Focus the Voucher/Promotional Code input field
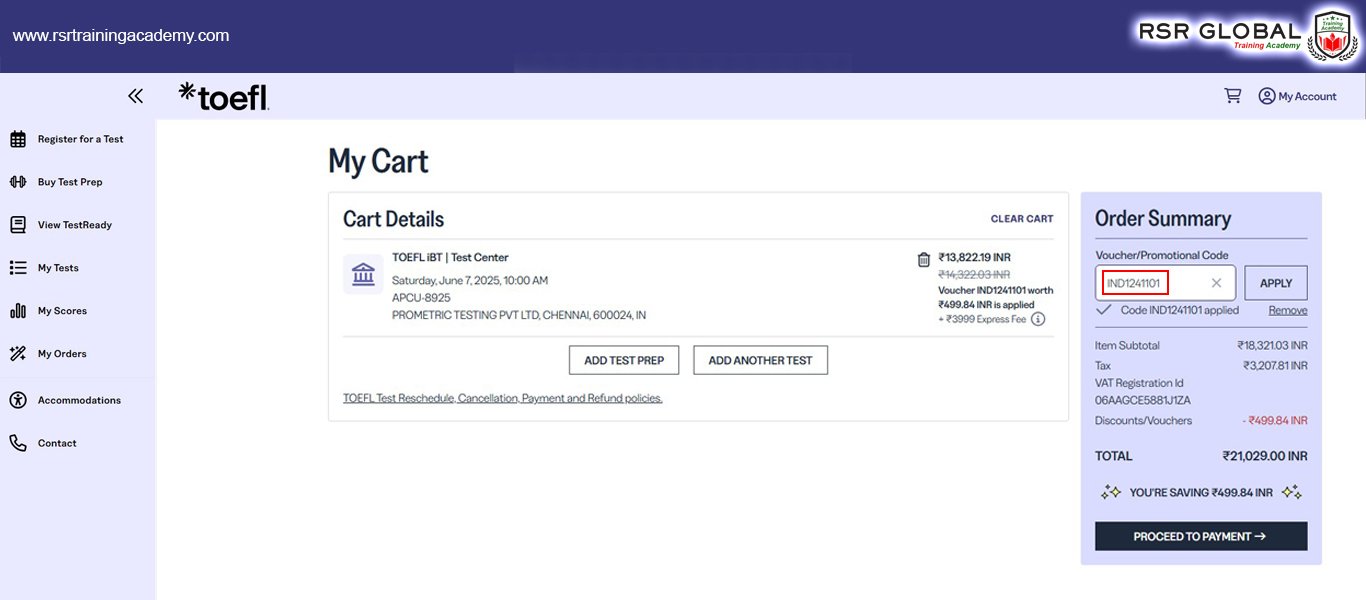Viewport: 1366px width, 600px height. coord(1165,283)
